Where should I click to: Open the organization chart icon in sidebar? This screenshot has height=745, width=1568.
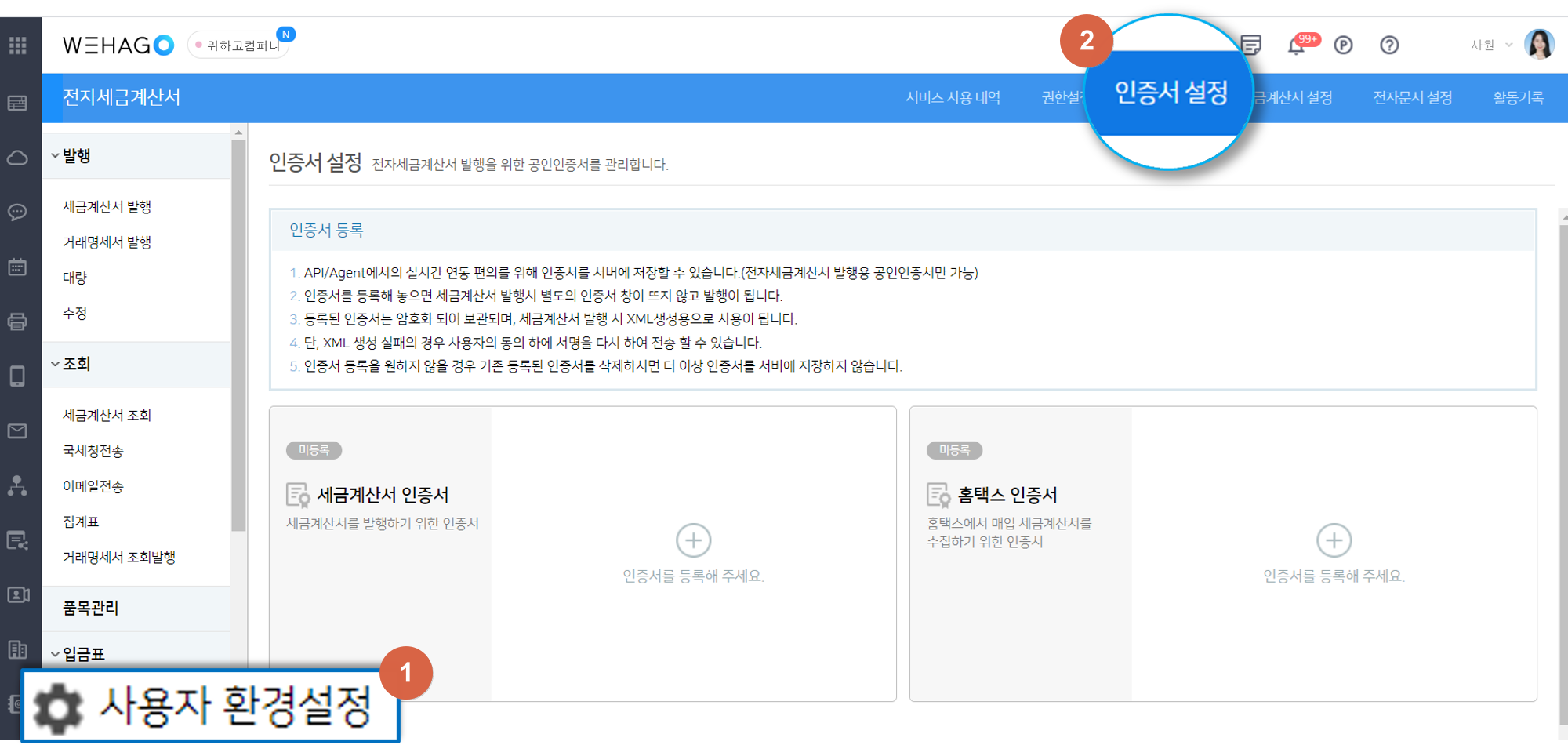point(17,485)
